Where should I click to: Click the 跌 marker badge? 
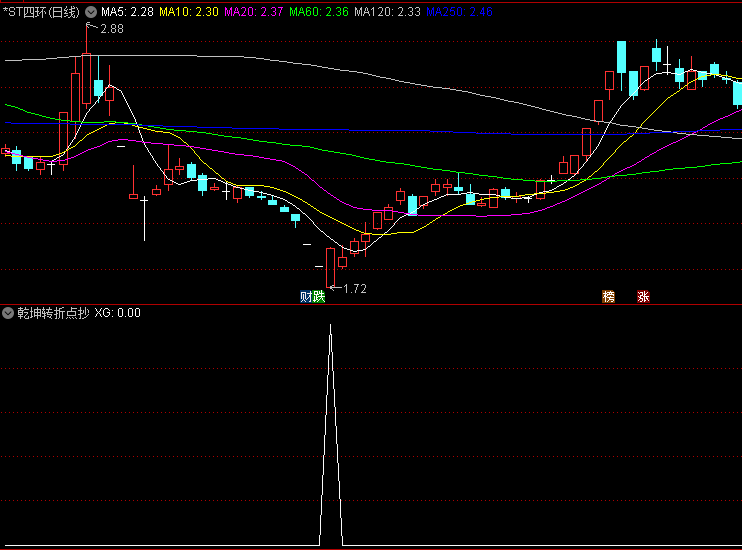[x=318, y=297]
